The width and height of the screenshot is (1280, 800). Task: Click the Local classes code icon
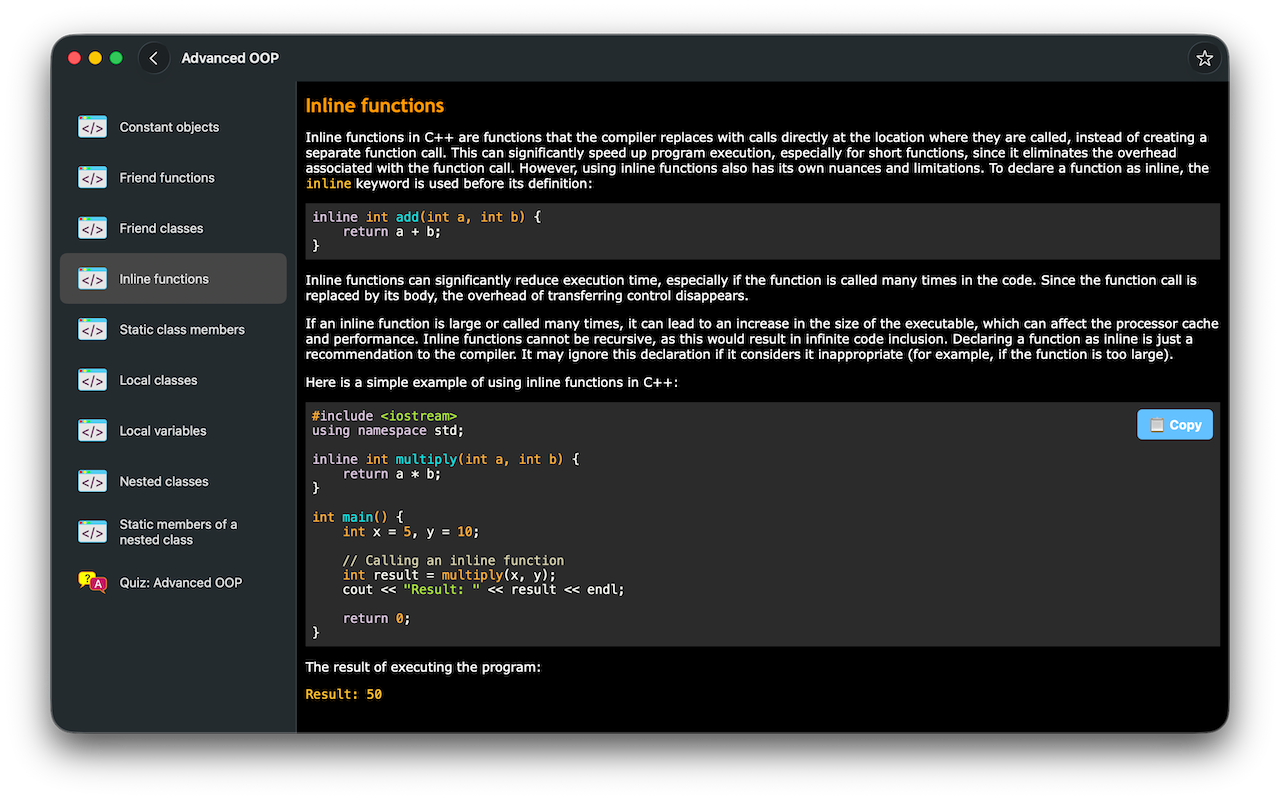92,380
